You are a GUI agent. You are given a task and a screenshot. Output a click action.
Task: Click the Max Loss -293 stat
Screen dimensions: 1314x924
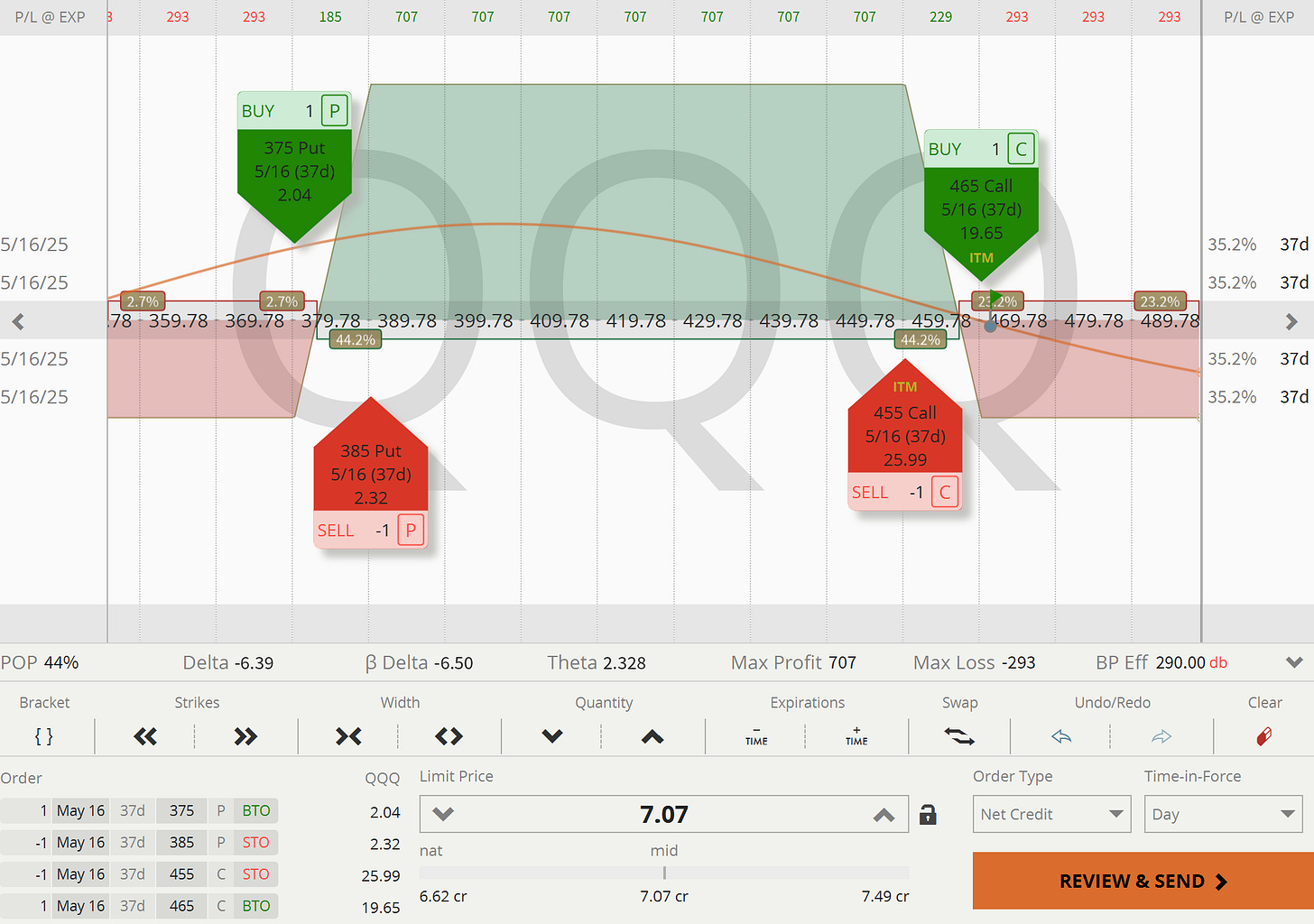pos(974,662)
